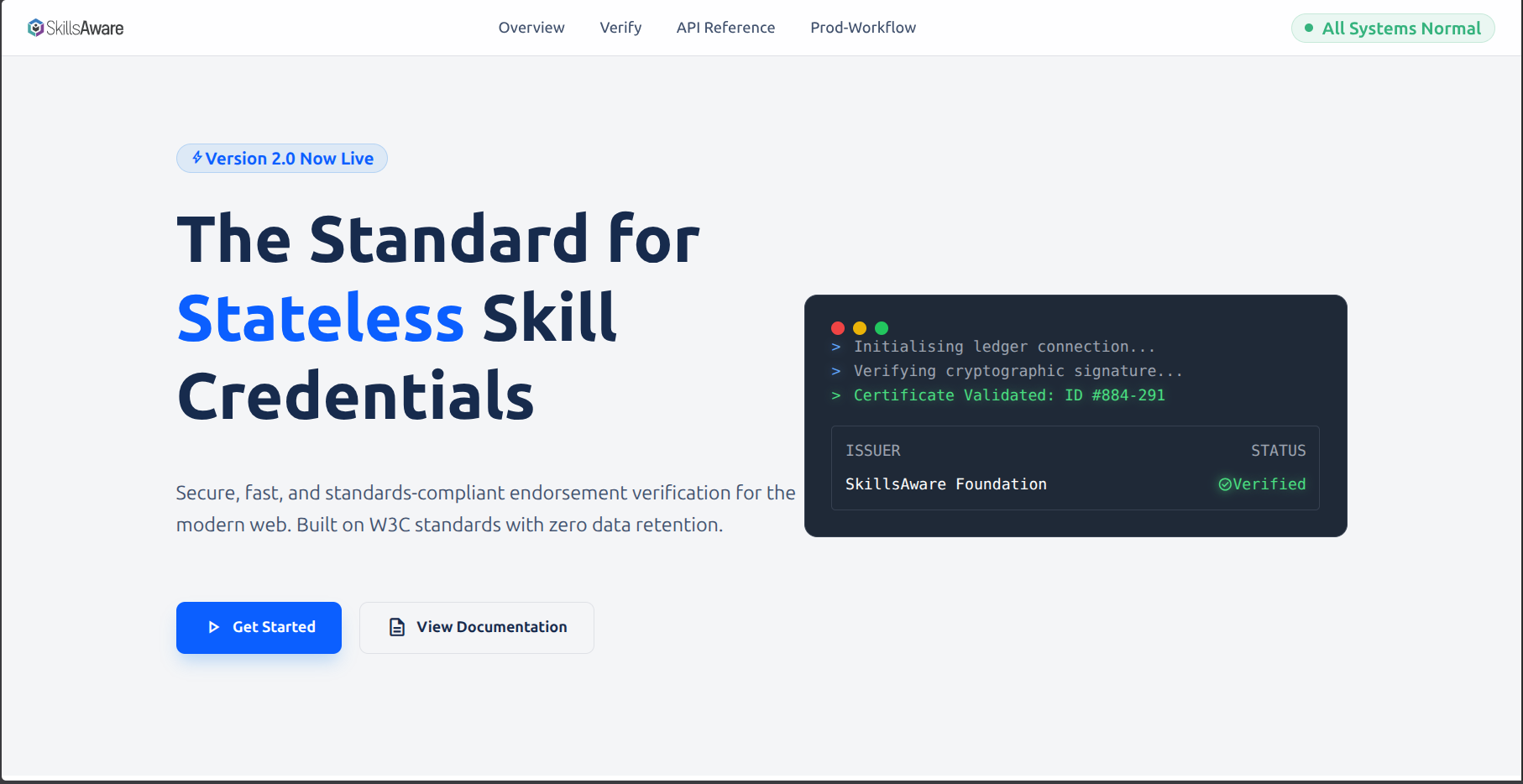
Task: Click the red traffic-light dot on the terminal
Action: coord(837,328)
